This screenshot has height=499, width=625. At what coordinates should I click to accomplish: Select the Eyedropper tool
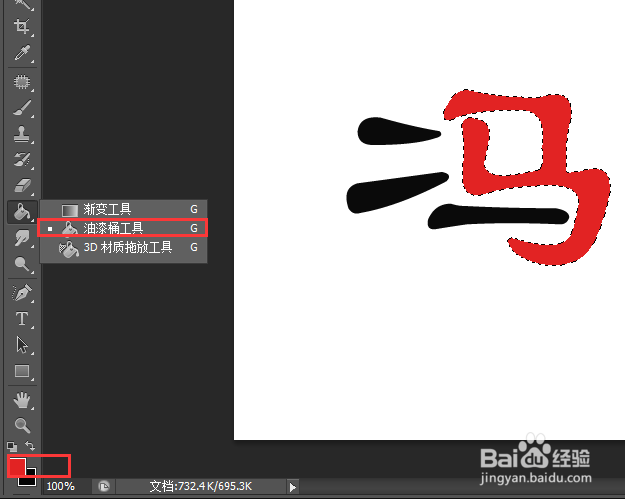[22, 53]
